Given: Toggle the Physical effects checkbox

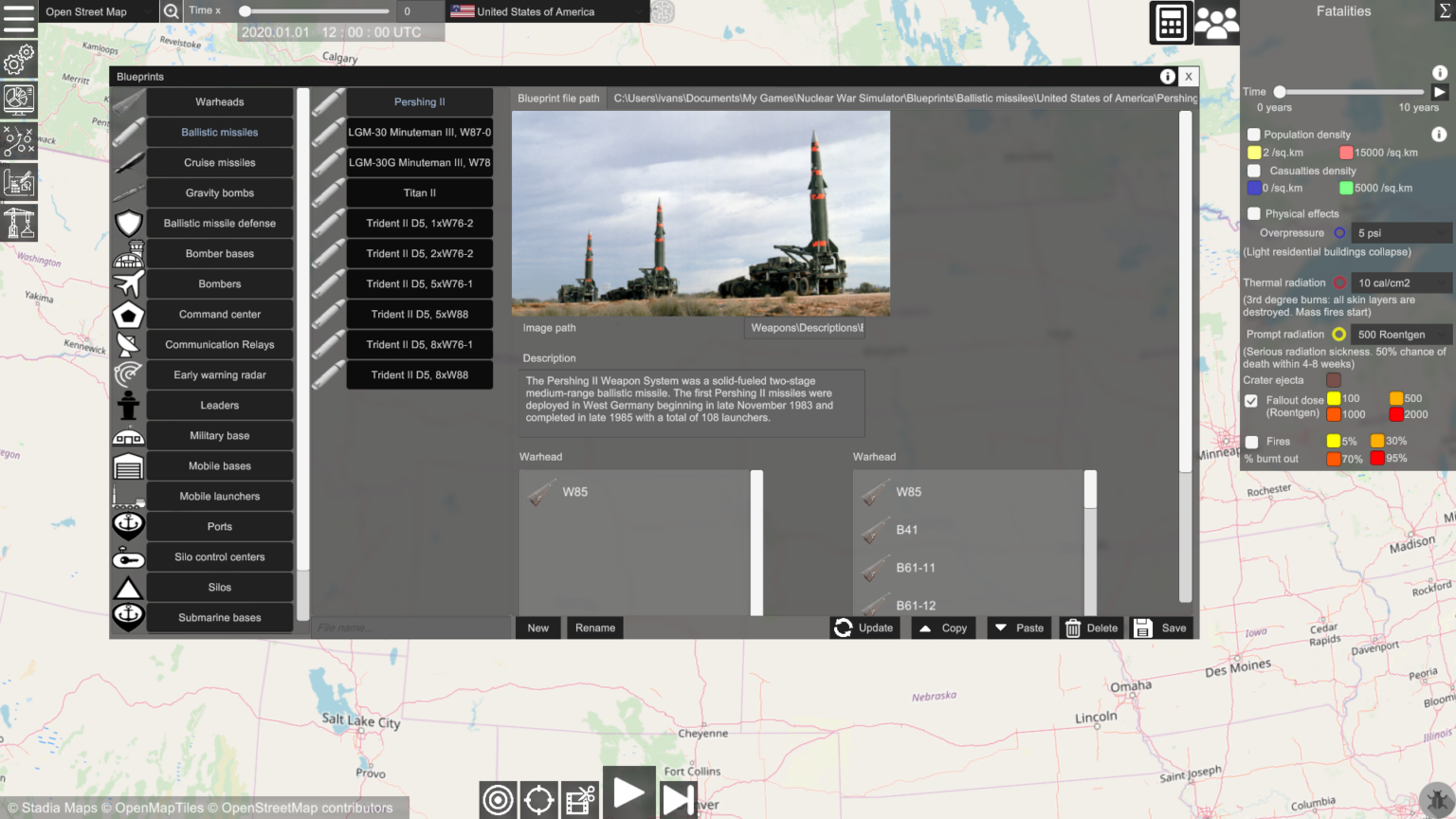Looking at the screenshot, I should pyautogui.click(x=1253, y=213).
